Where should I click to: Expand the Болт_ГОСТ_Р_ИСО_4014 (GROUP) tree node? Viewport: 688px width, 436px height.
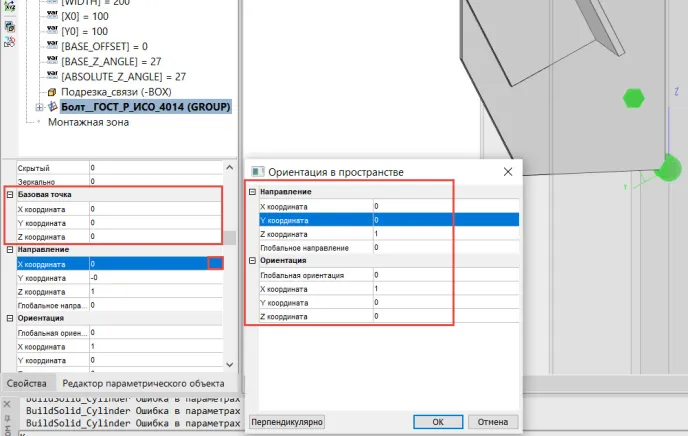[x=40, y=106]
